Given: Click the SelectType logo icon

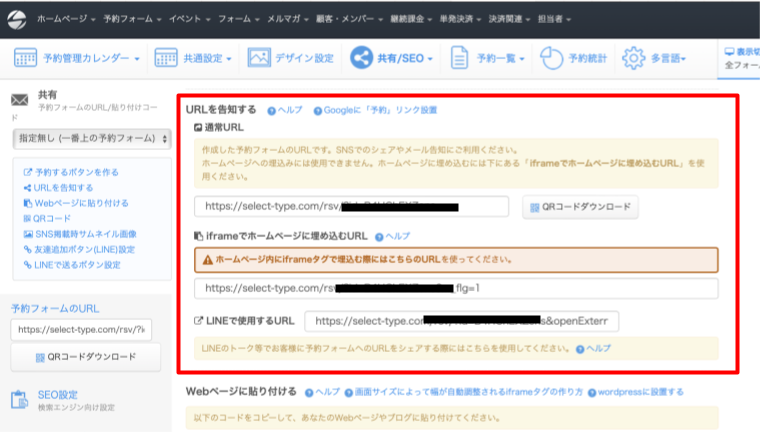Looking at the screenshot, I should point(17,19).
